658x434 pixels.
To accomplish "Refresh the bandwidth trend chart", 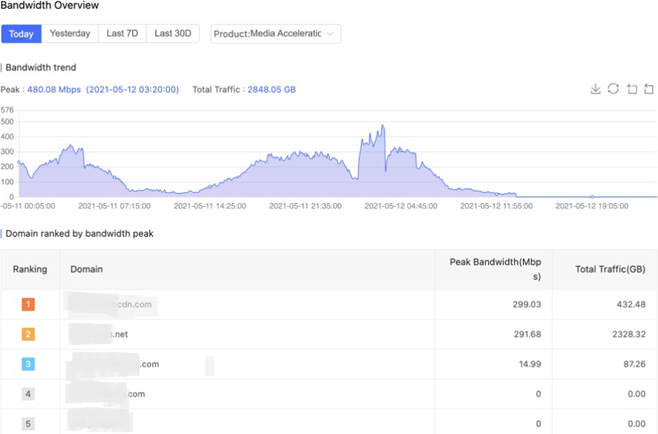I will tap(613, 89).
